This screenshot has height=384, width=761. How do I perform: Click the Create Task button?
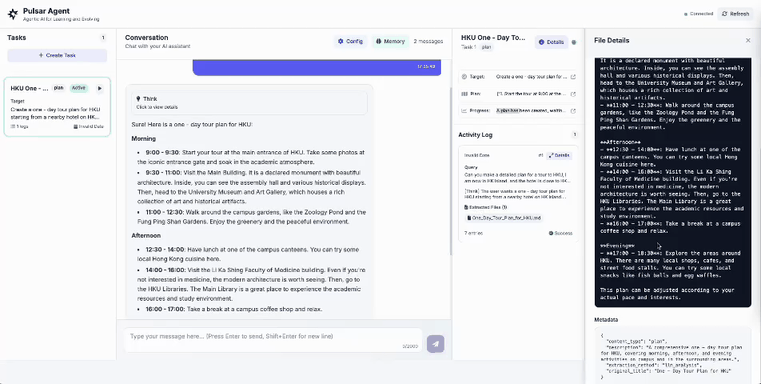coord(57,55)
